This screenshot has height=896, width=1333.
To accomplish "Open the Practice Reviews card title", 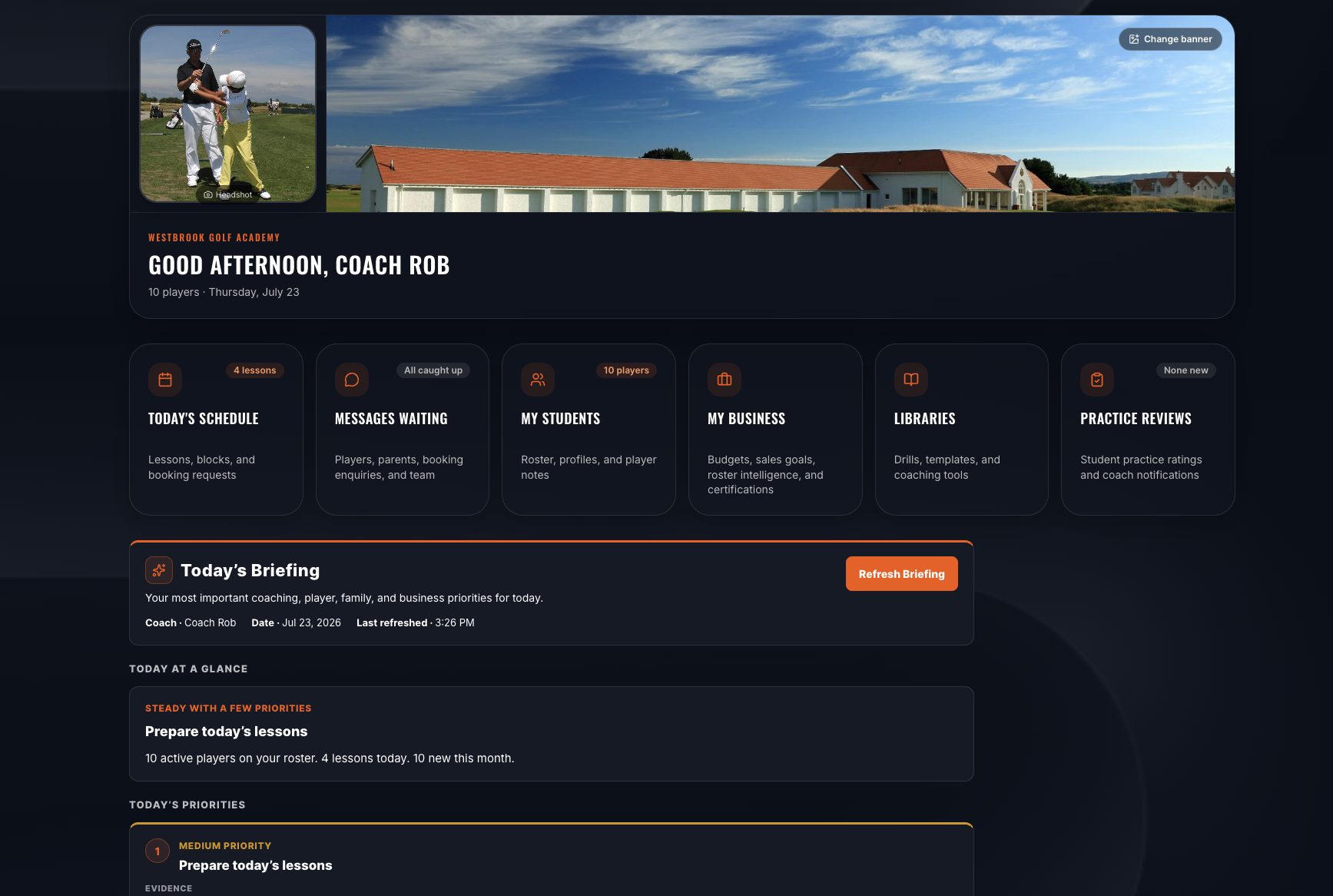I will point(1136,419).
